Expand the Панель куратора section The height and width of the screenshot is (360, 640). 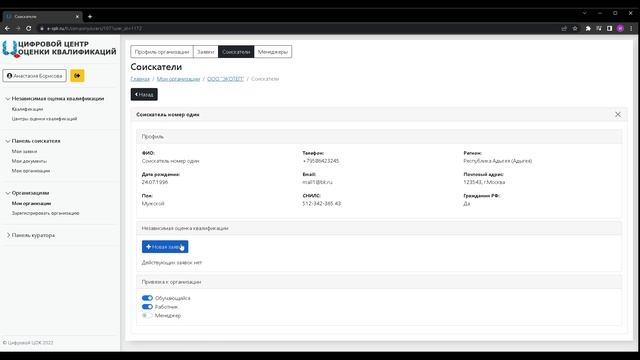click(31, 236)
